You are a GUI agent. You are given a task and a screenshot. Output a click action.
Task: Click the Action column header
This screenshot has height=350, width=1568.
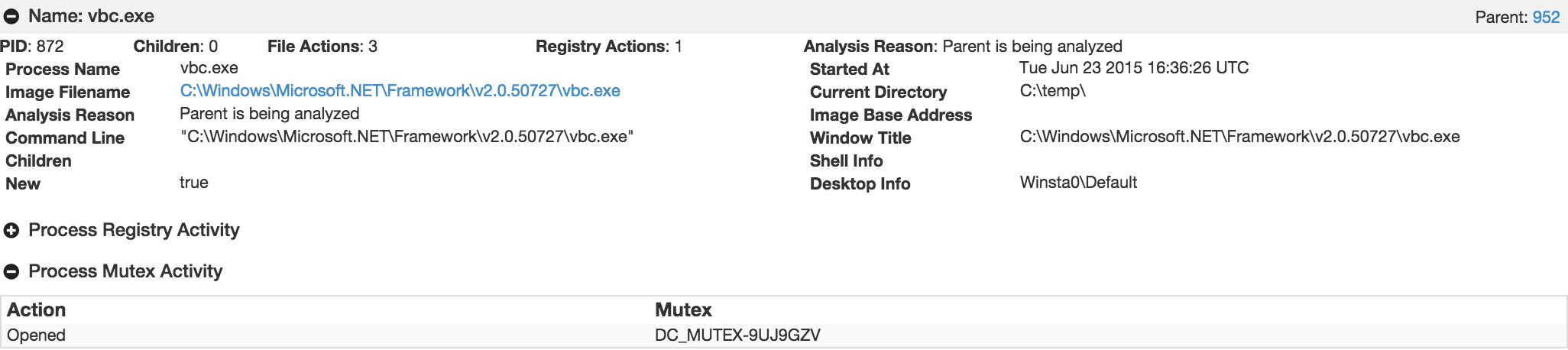click(37, 310)
